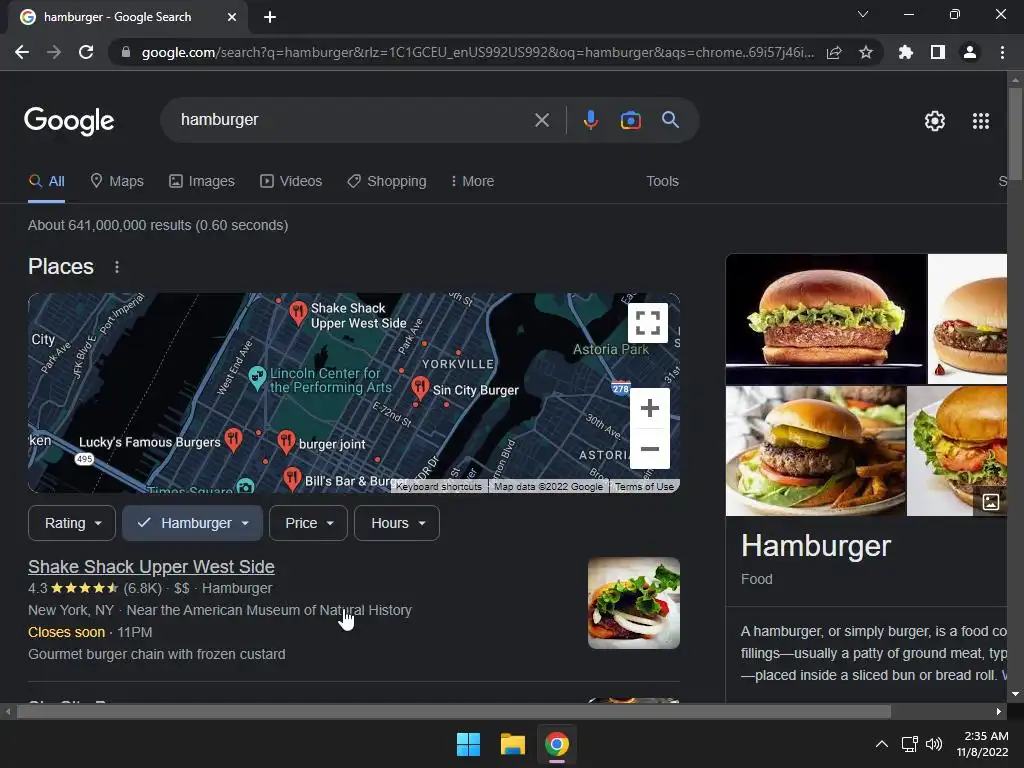Open the checked Hamburger filter dropdown
The height and width of the screenshot is (768, 1024).
point(193,523)
